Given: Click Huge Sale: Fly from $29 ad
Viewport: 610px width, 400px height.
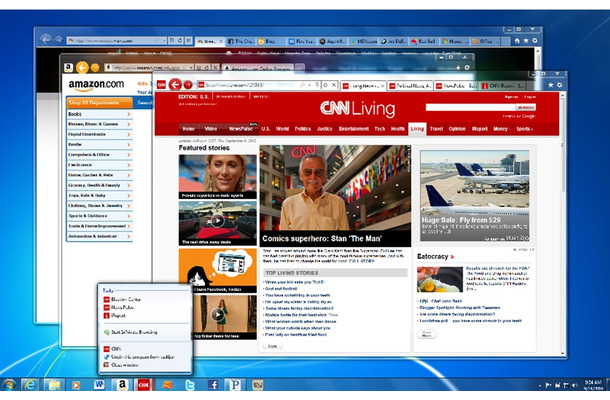Looking at the screenshot, I should click(475, 196).
